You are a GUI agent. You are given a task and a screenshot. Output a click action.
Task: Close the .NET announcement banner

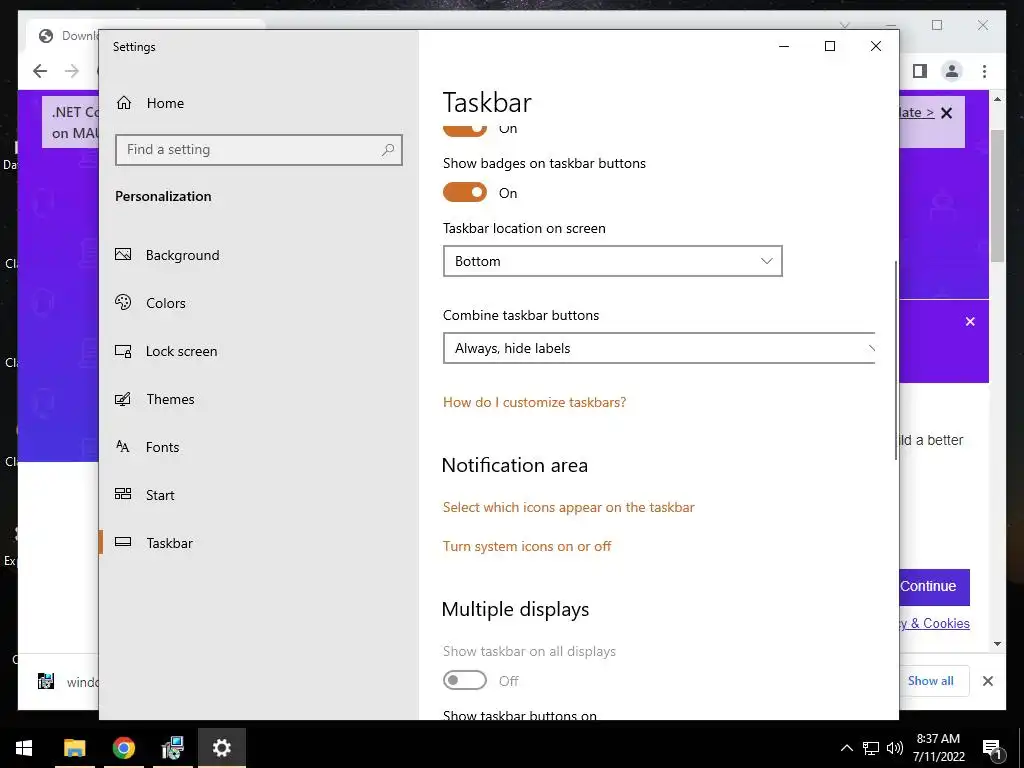click(x=946, y=113)
